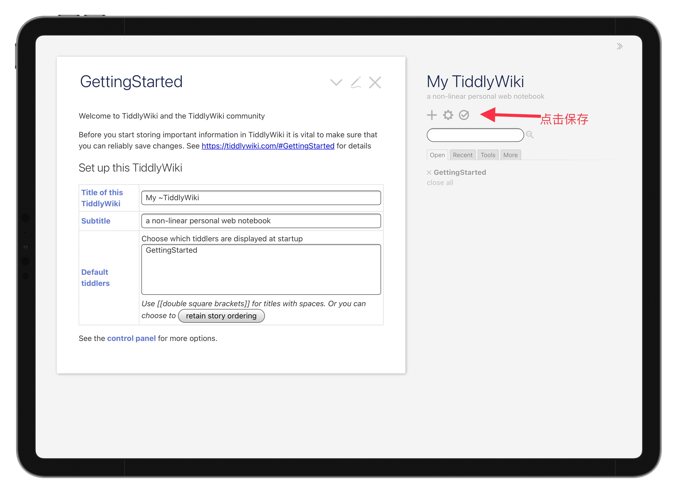Click the GettingStarted tiddler title
This screenshot has height=494, width=678.
pyautogui.click(x=131, y=82)
